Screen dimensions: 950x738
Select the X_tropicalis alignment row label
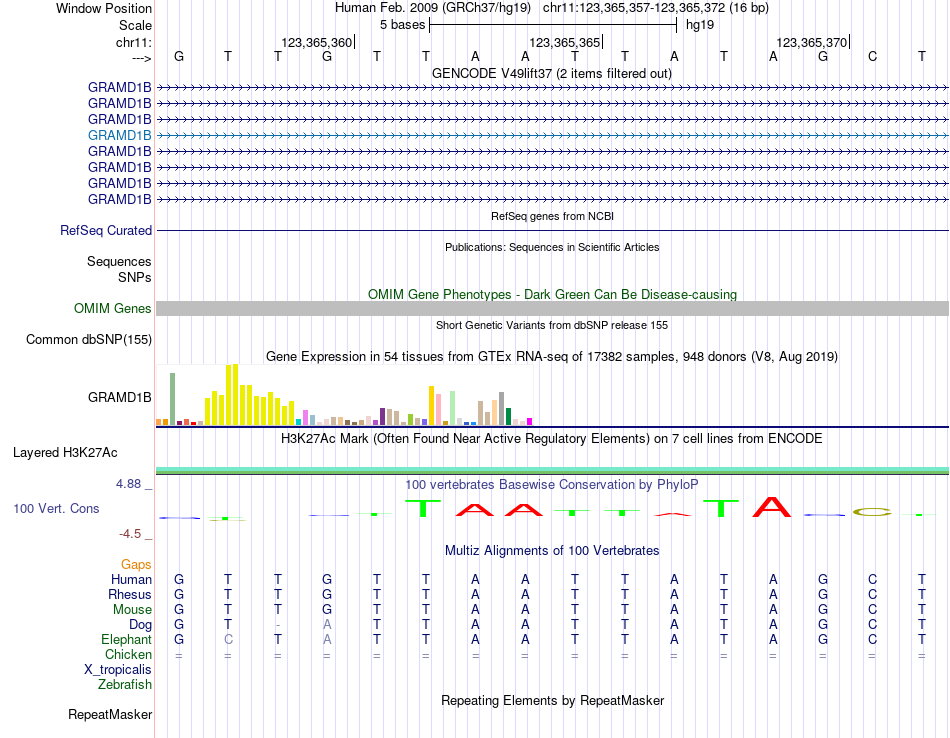click(118, 670)
